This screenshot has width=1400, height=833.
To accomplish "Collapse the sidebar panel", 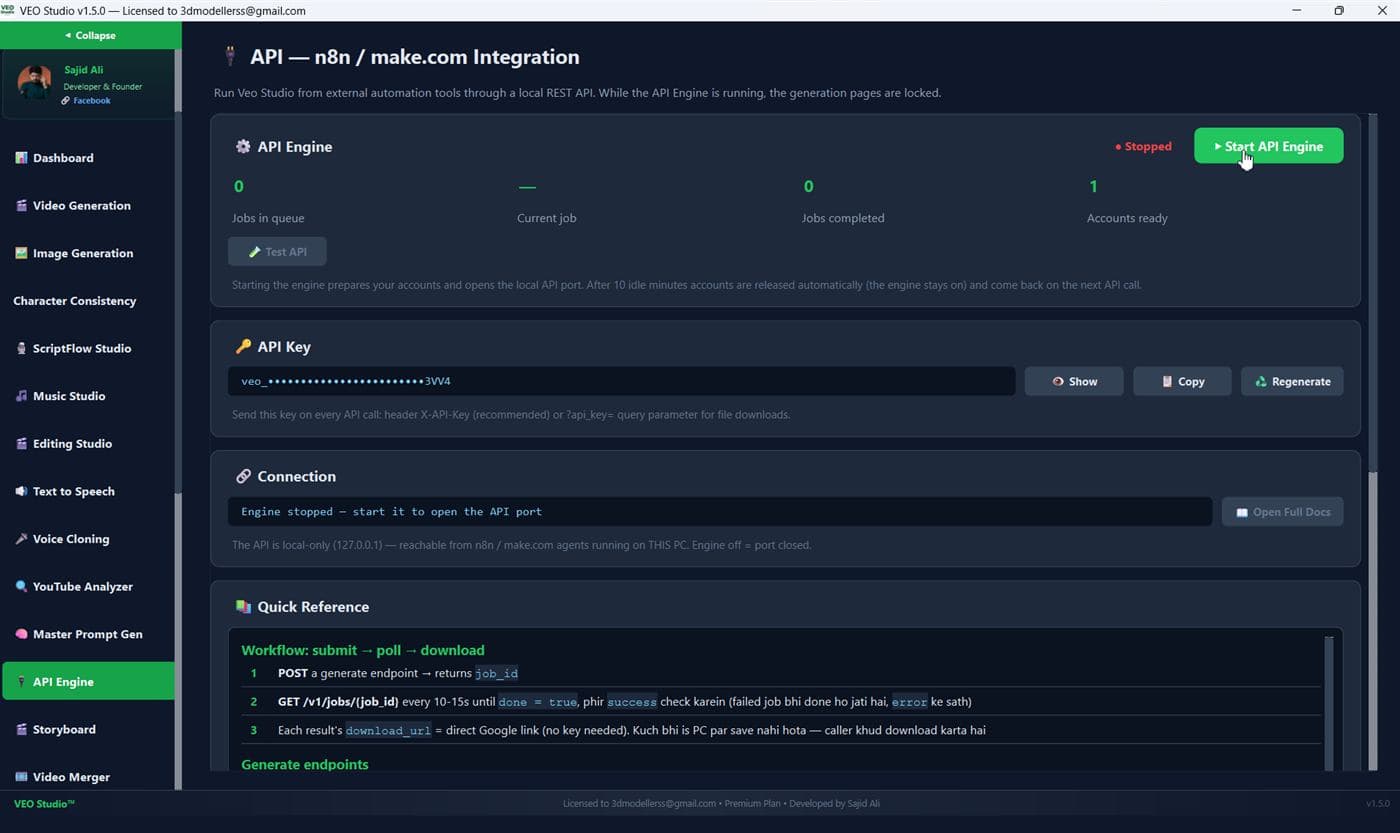I will tap(90, 35).
